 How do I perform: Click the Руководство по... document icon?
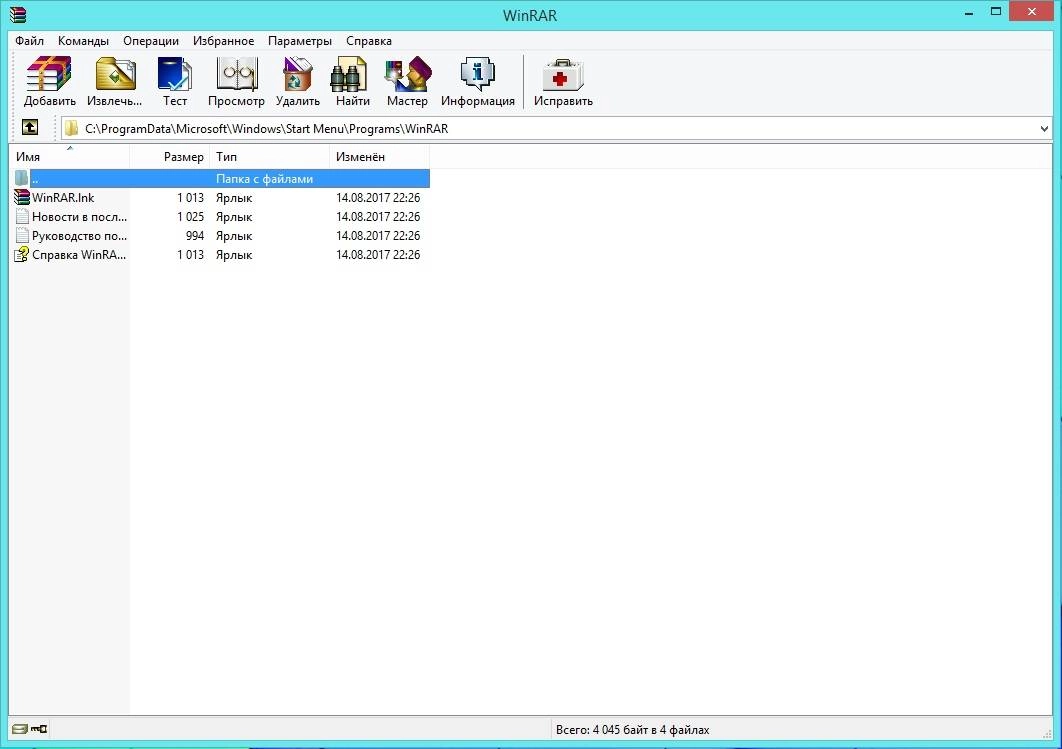click(x=22, y=236)
